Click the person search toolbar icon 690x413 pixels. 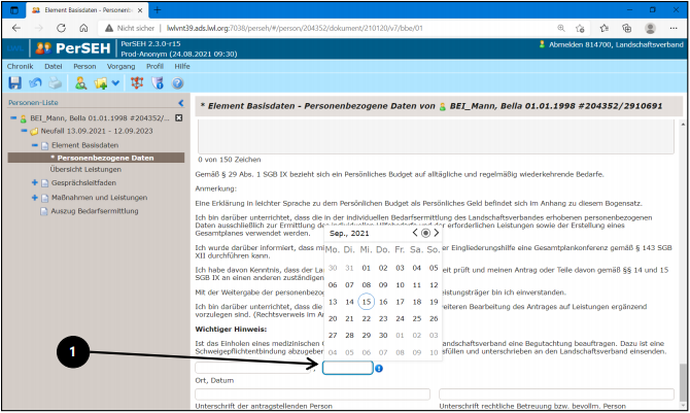pos(81,83)
